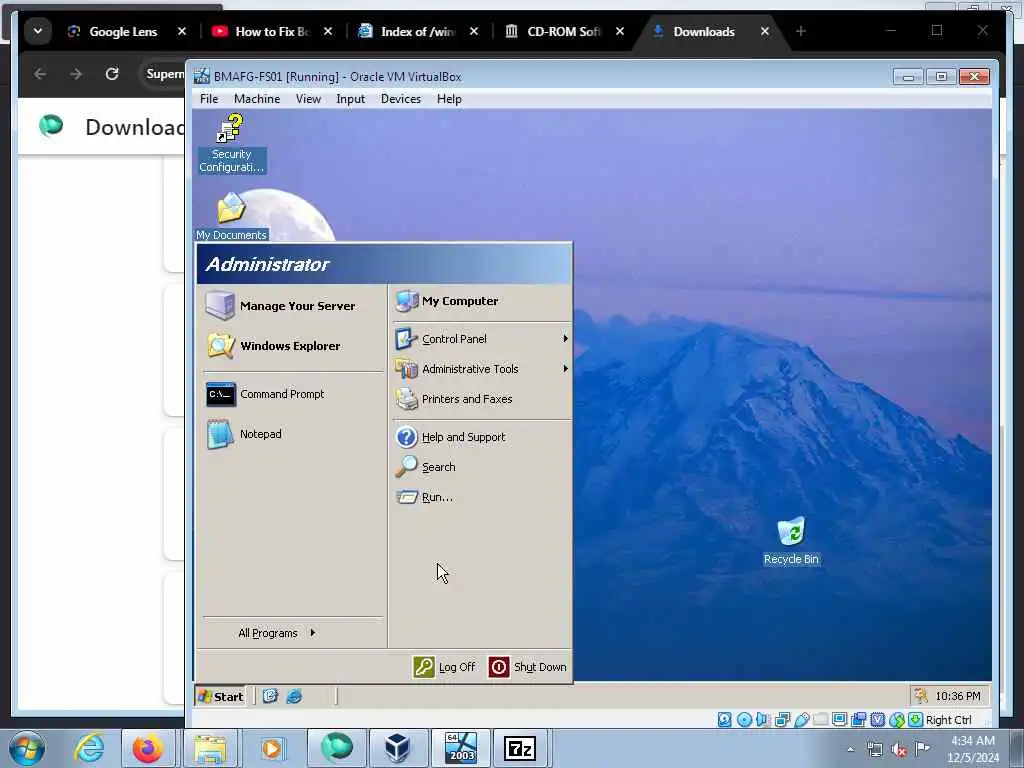
Task: Click host volume muted tray icon
Action: tap(899, 750)
